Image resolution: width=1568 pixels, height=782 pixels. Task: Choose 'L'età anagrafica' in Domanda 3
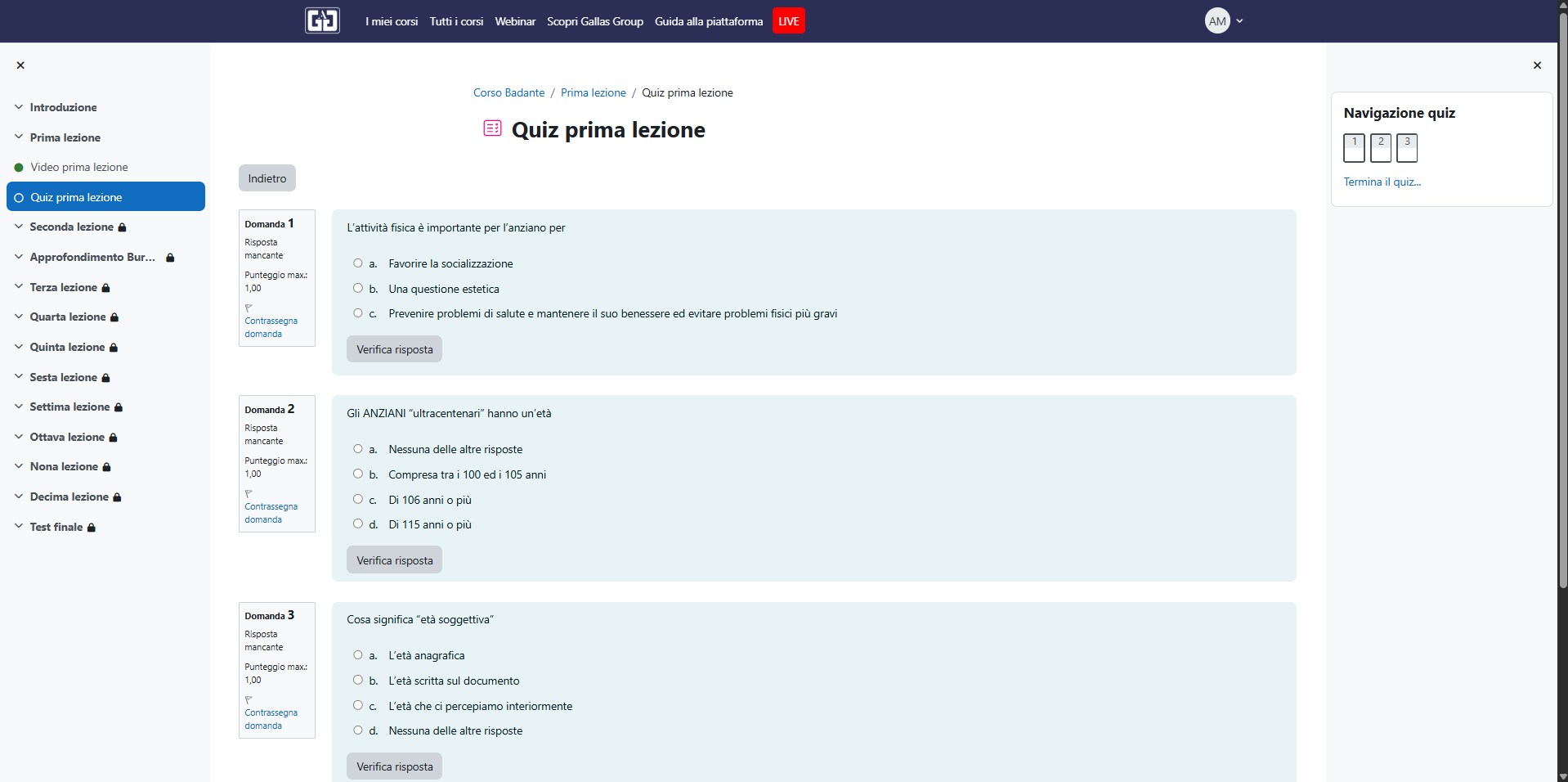357,654
